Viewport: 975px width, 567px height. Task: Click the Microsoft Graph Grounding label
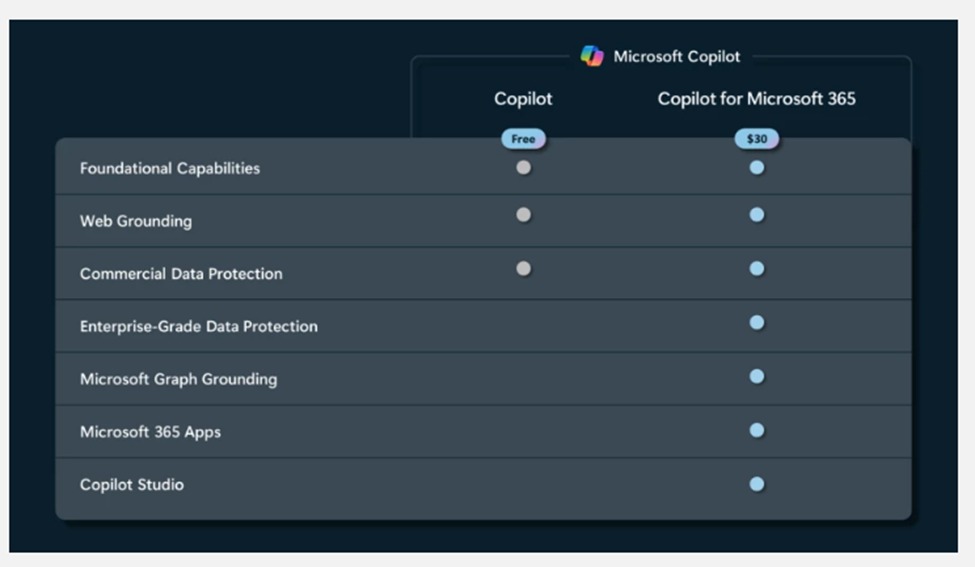[x=178, y=380]
